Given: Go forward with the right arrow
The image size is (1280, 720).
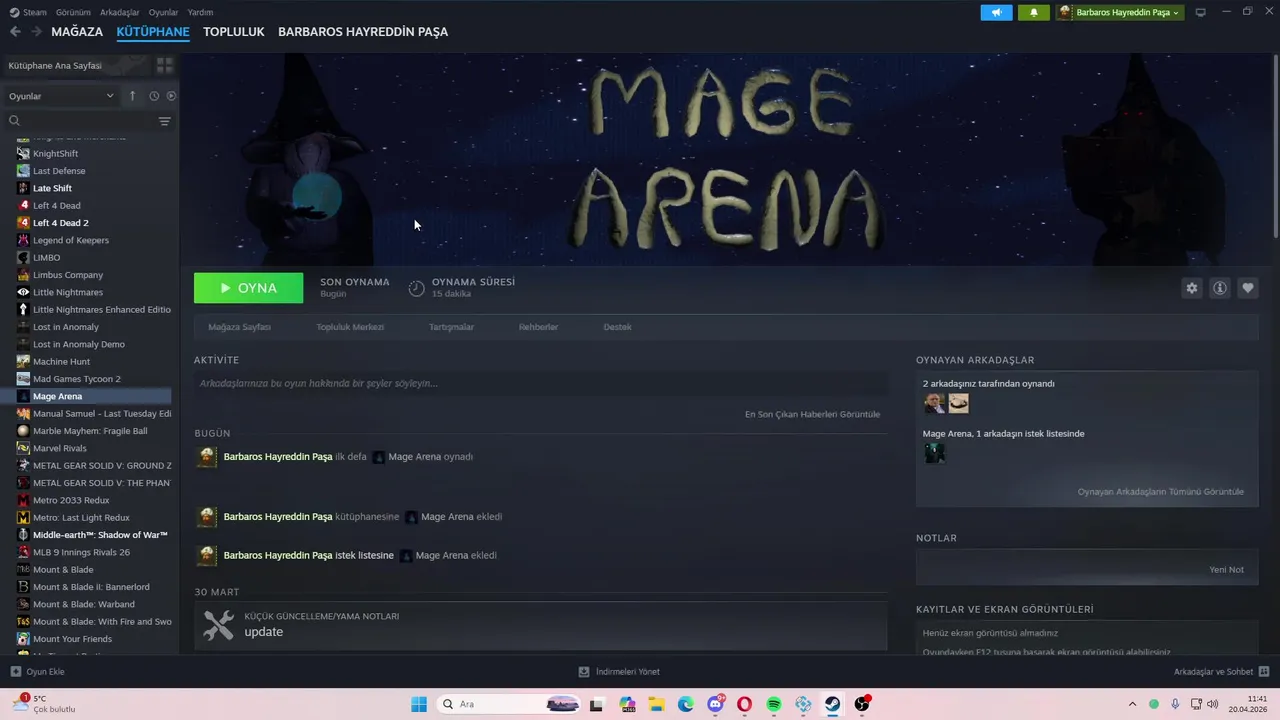Looking at the screenshot, I should pos(36,32).
